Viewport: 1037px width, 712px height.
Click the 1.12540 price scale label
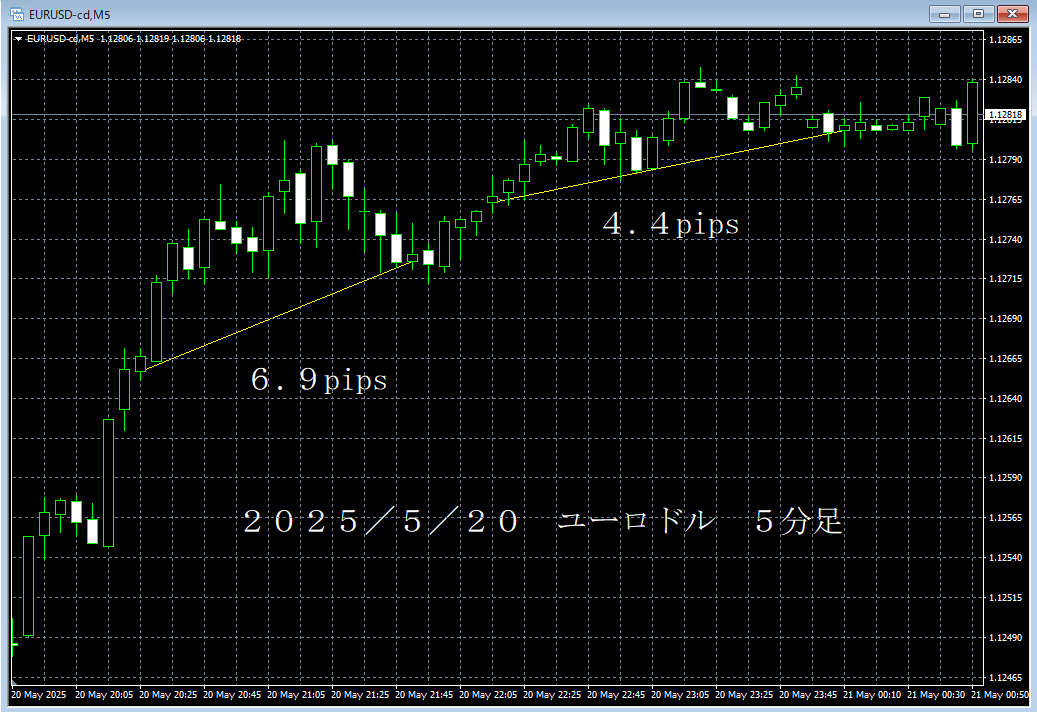(1005, 557)
